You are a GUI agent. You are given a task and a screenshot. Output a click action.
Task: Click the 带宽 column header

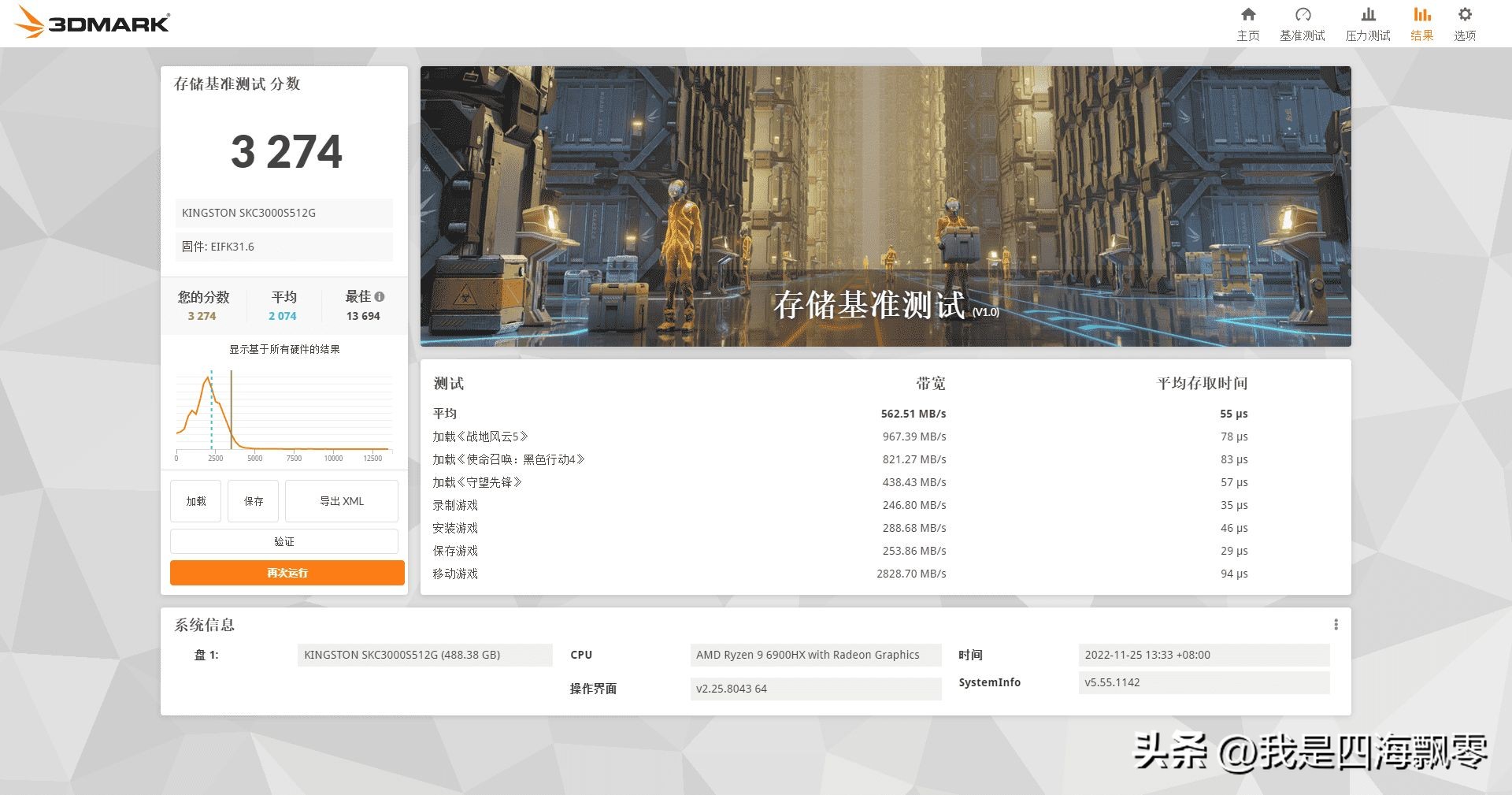click(931, 384)
